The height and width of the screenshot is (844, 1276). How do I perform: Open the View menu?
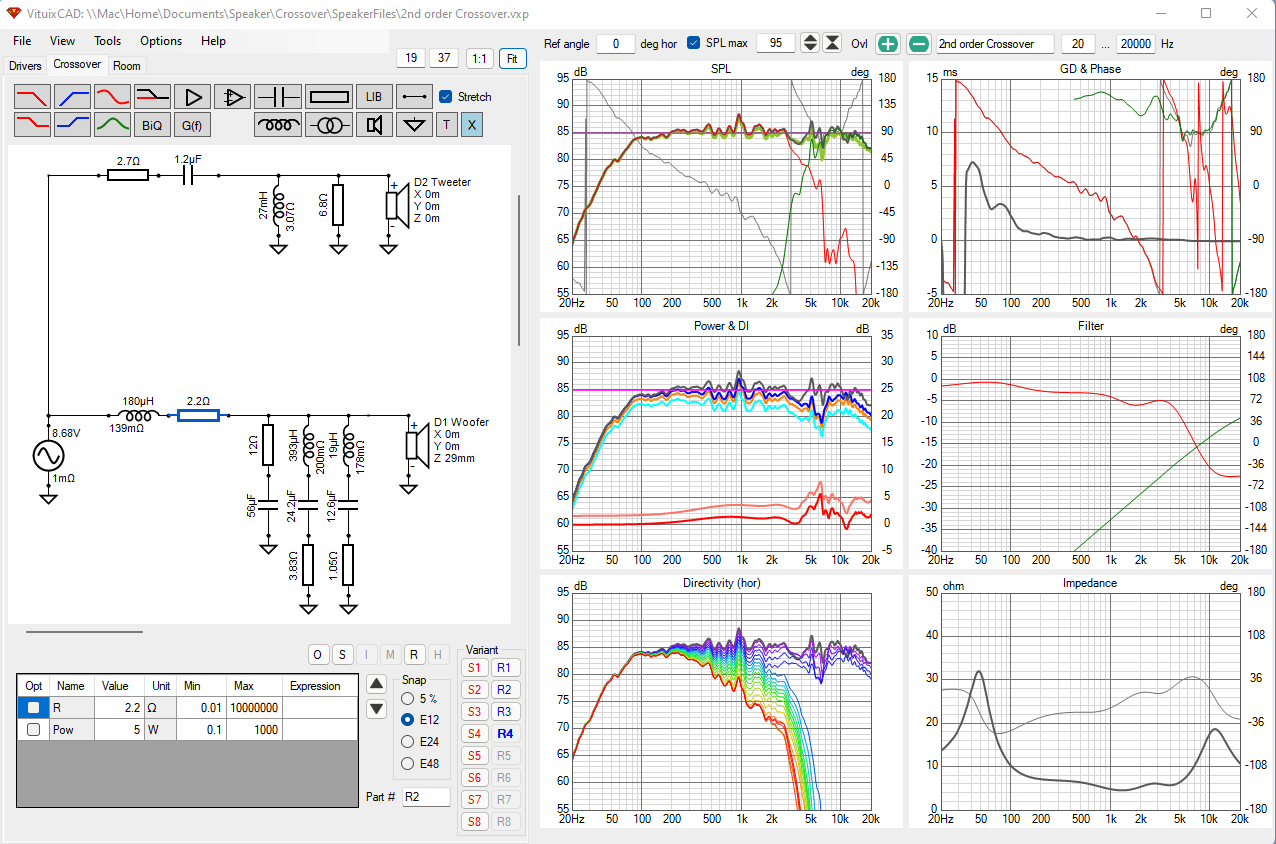[62, 41]
